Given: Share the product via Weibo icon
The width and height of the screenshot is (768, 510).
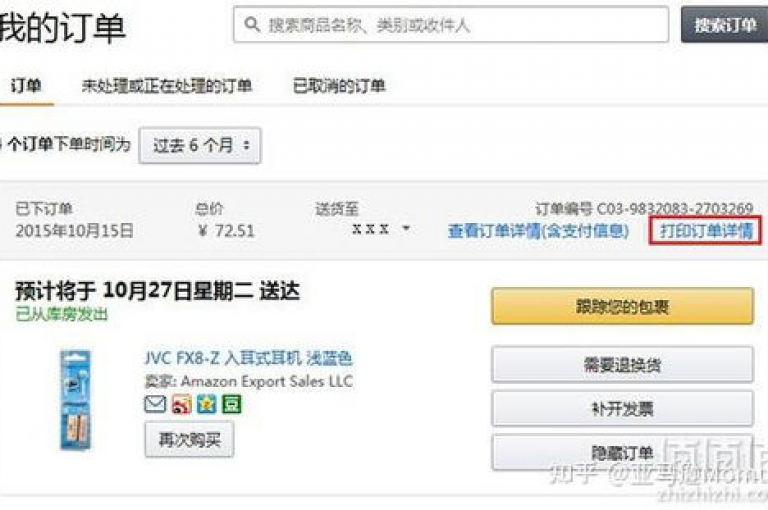Looking at the screenshot, I should [182, 404].
